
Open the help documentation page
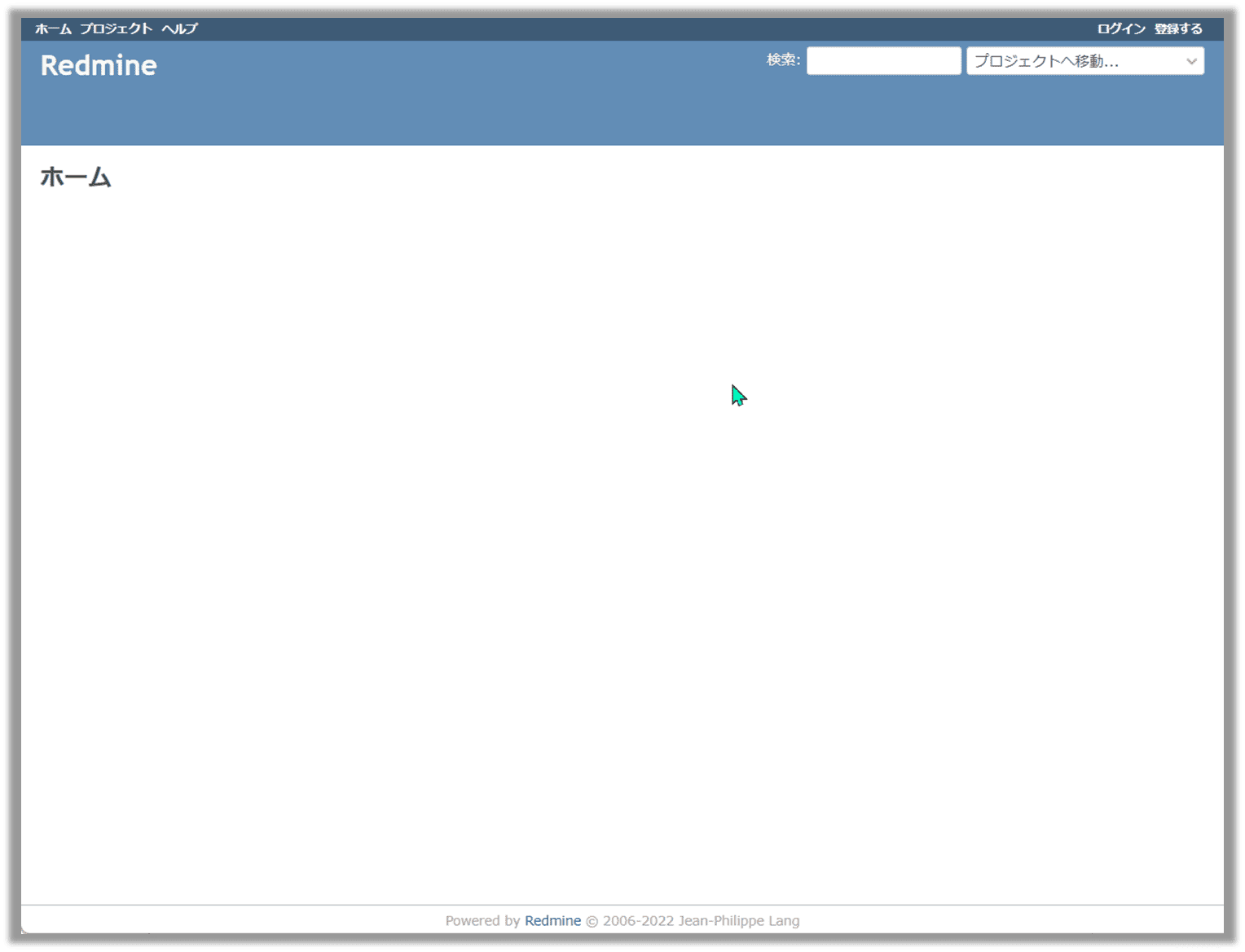(178, 29)
